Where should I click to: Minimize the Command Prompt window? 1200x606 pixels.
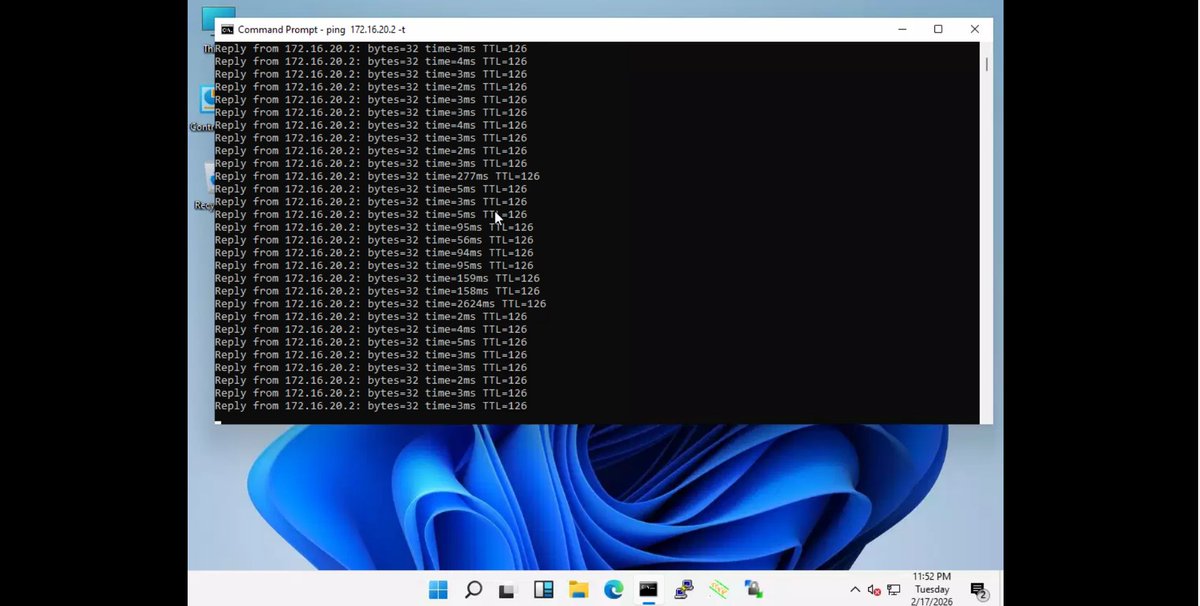[x=902, y=29]
